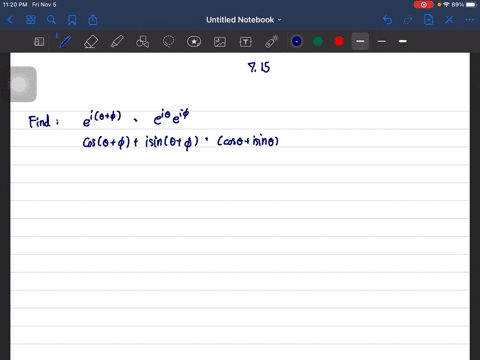Open the Elements sticker tool

[194, 42]
